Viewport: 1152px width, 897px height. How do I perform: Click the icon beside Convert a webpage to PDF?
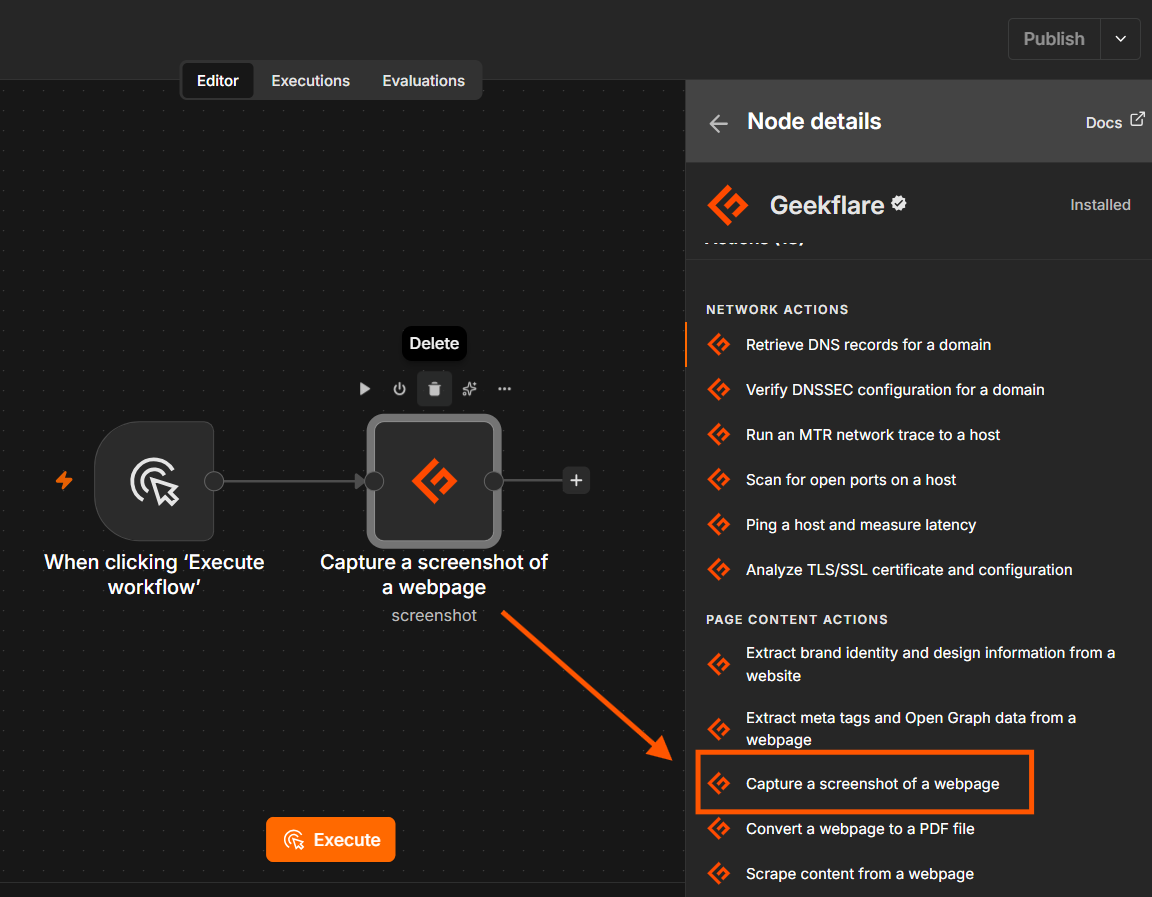(x=719, y=828)
